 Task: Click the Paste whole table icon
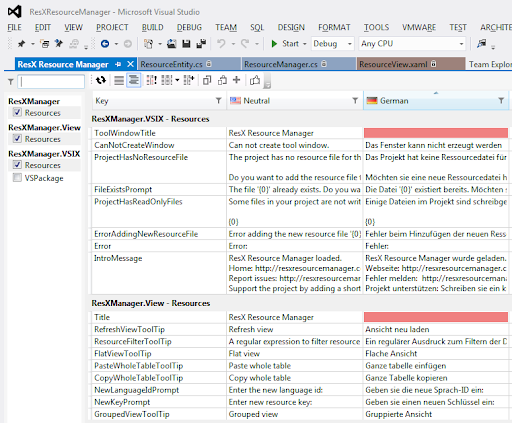(x=222, y=80)
